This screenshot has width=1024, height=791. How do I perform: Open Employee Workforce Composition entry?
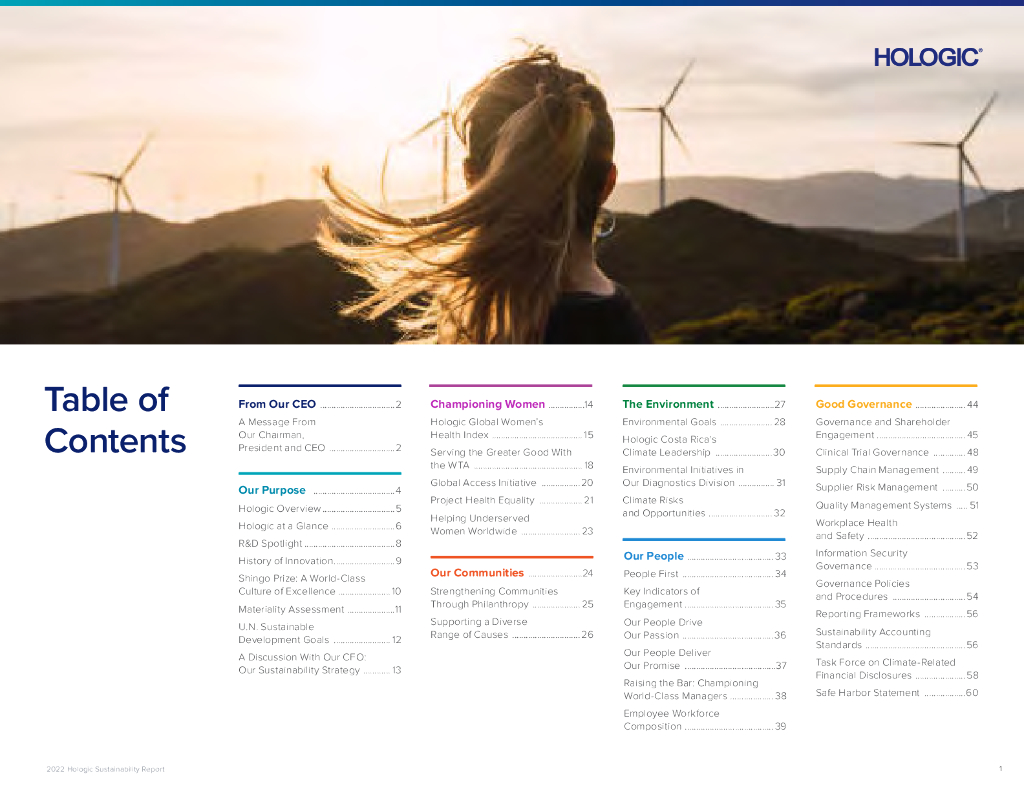[x=705, y=720]
